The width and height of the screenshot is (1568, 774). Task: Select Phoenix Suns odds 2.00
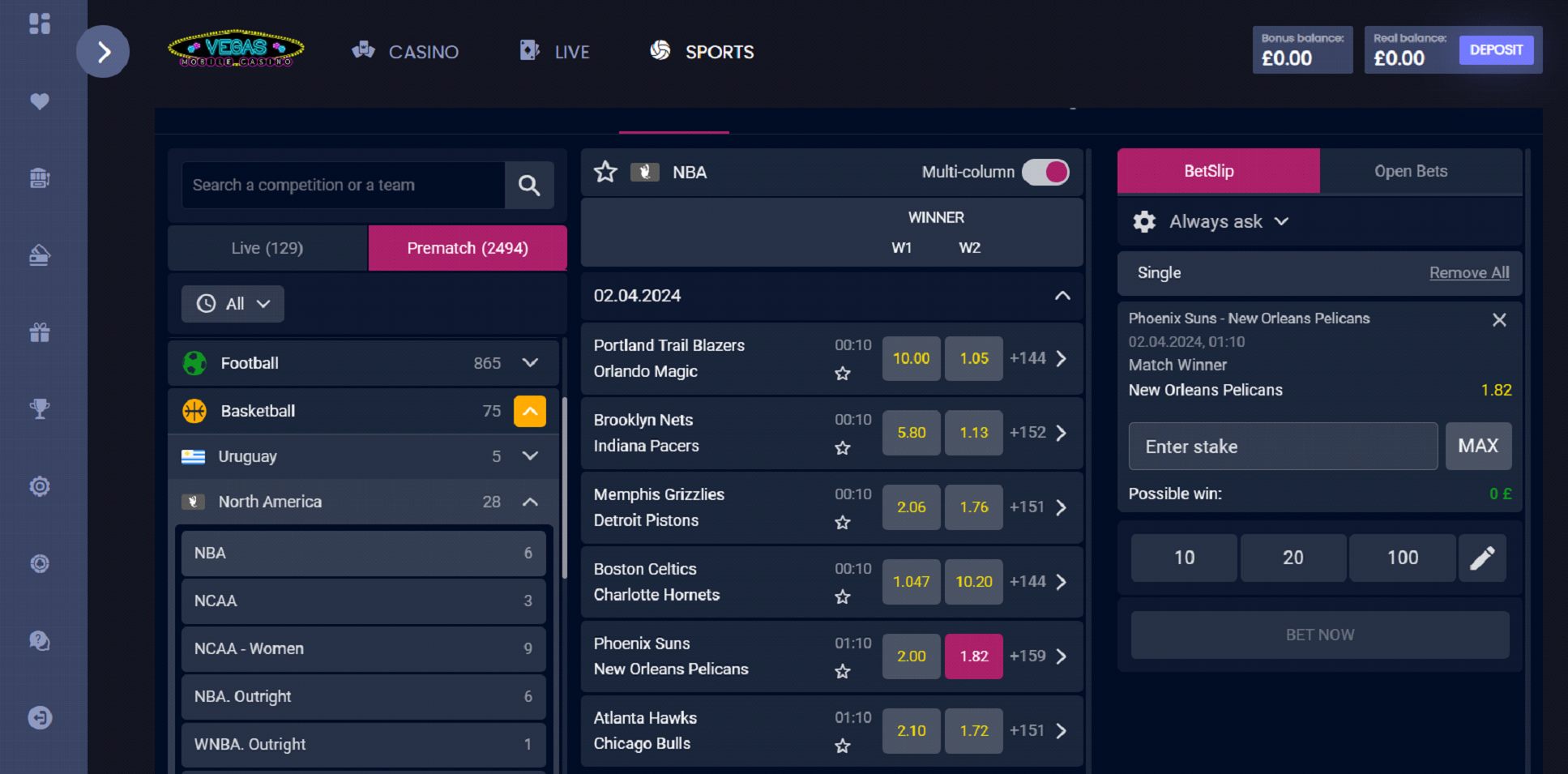coord(912,656)
